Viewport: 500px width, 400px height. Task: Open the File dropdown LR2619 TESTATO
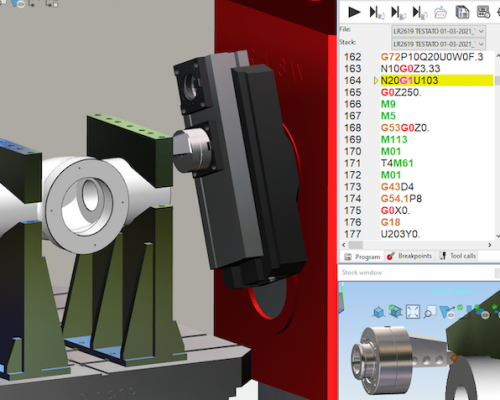click(x=438, y=31)
